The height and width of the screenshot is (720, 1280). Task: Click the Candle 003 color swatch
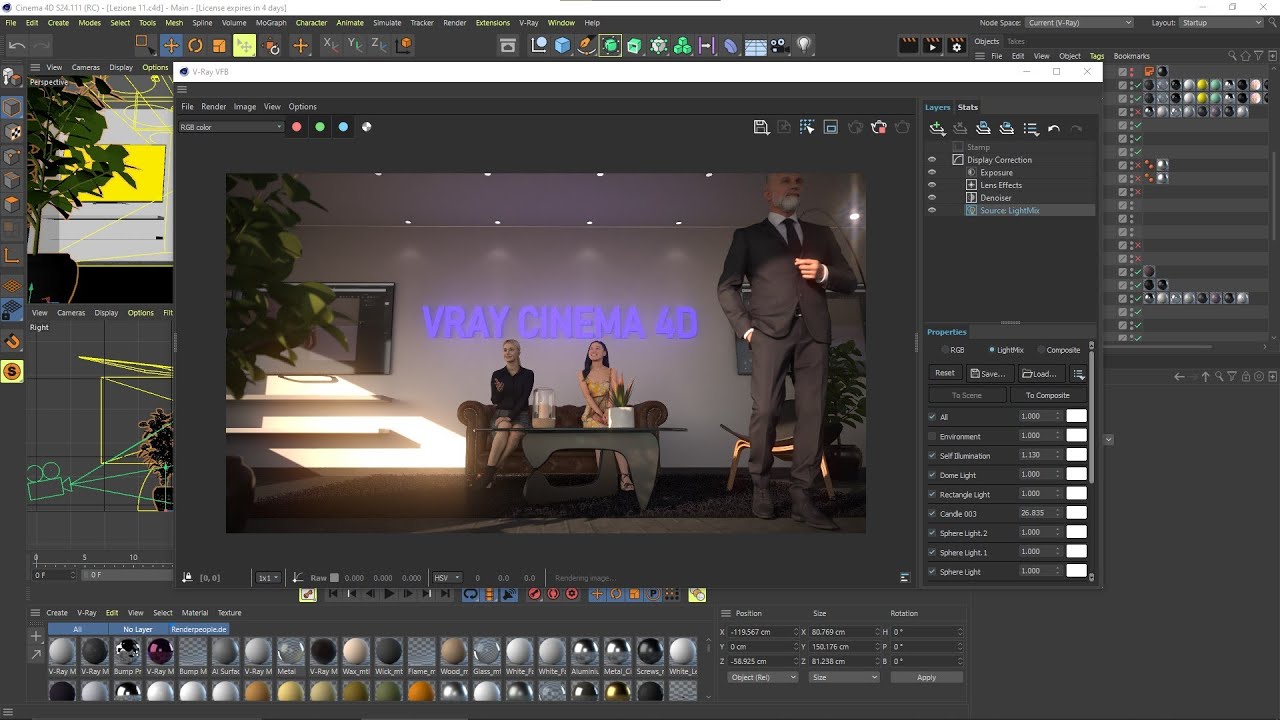pyautogui.click(x=1076, y=513)
